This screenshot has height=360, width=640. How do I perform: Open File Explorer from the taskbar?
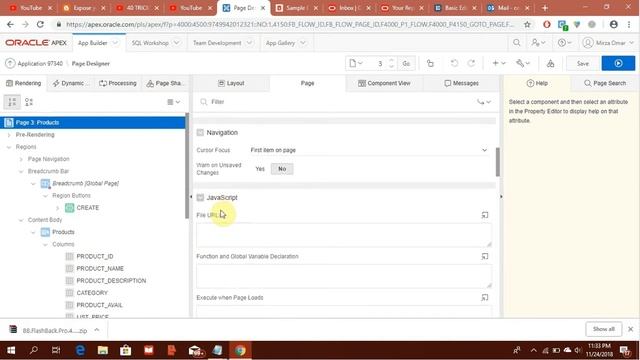(x=103, y=350)
